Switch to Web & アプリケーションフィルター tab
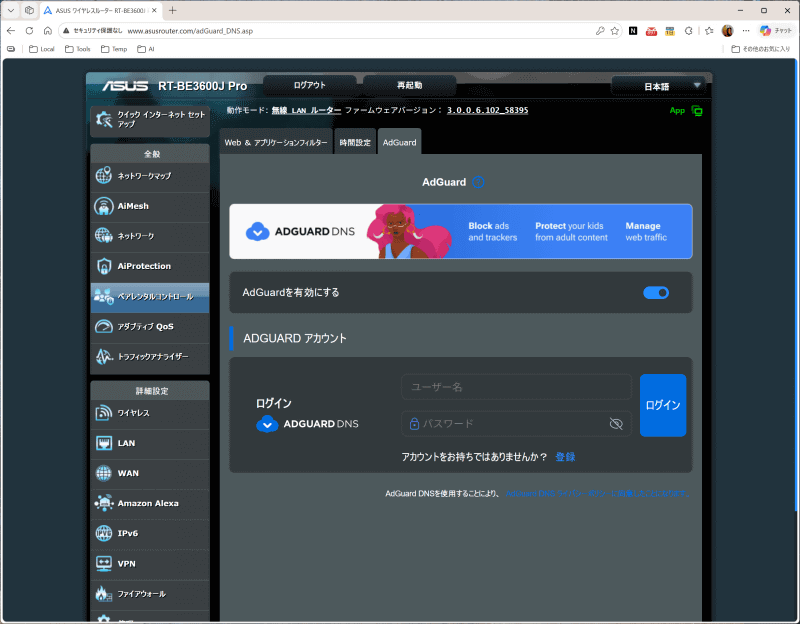 click(276, 142)
